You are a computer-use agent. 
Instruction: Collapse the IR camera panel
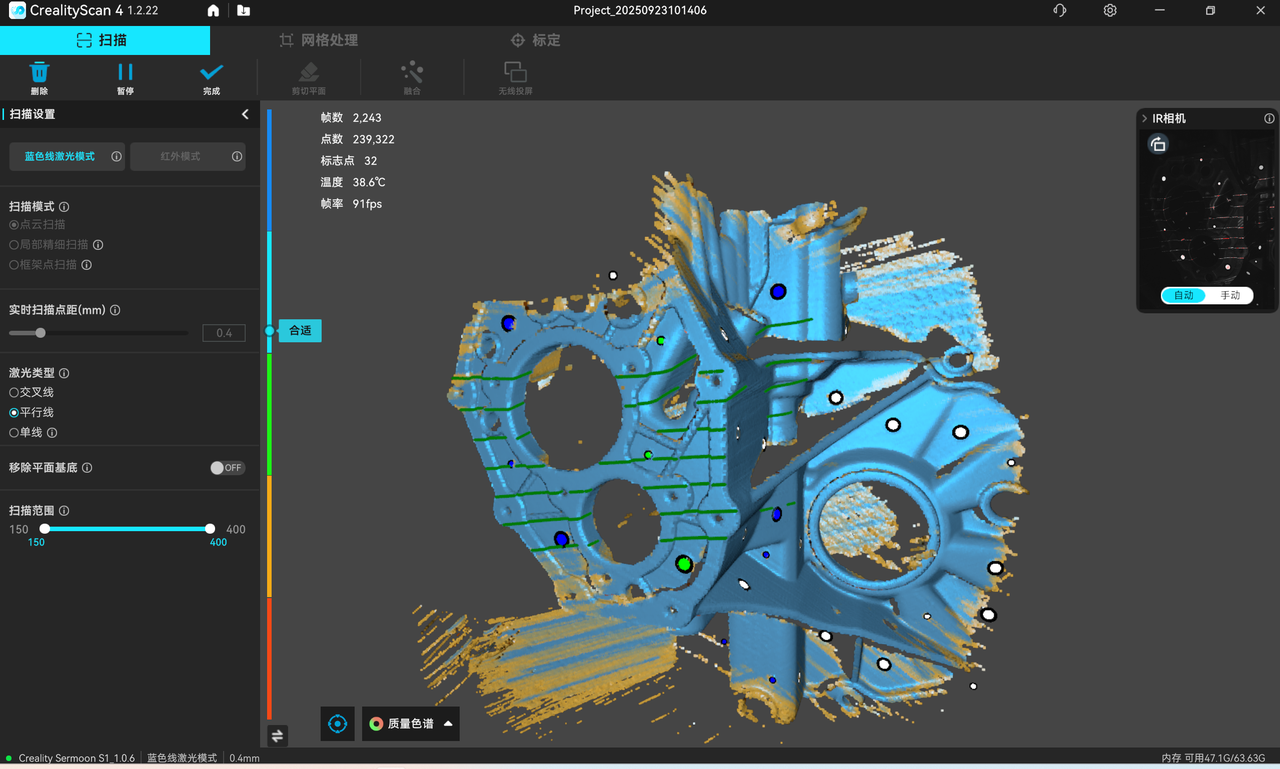1145,119
